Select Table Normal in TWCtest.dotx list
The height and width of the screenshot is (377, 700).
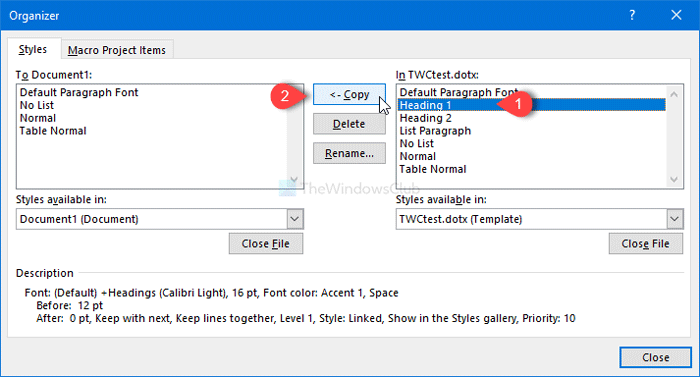pyautogui.click(x=433, y=170)
